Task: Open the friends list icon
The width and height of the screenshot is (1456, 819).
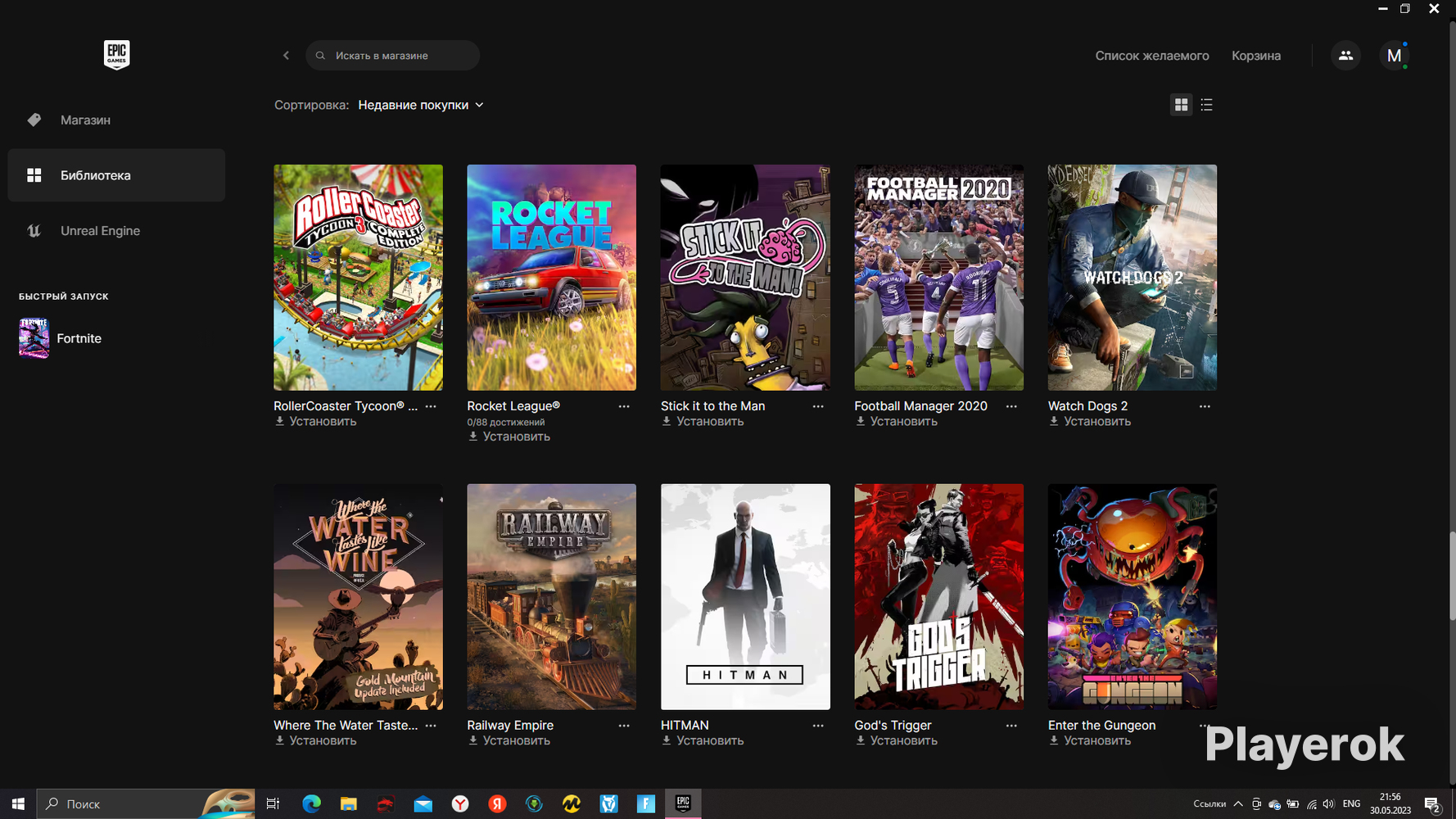Action: pyautogui.click(x=1345, y=56)
